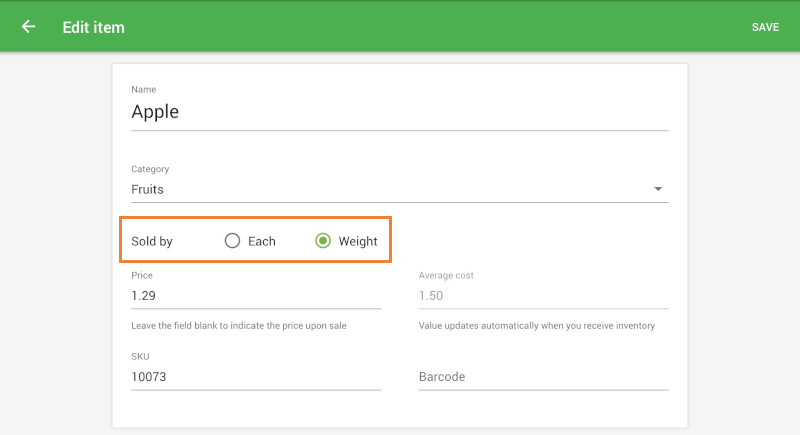Screen dimensions: 800x435
Task: Open the Category dropdown showing Fruits
Action: coord(390,189)
